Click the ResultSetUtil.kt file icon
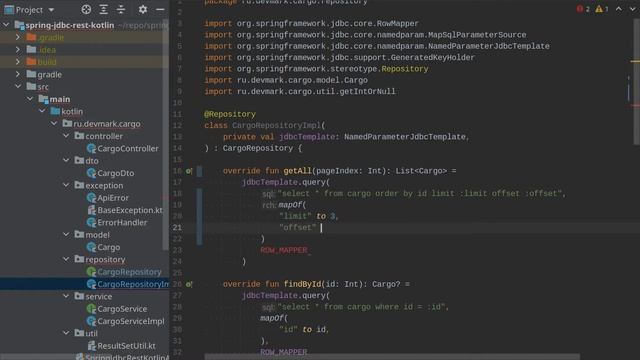 [91, 346]
